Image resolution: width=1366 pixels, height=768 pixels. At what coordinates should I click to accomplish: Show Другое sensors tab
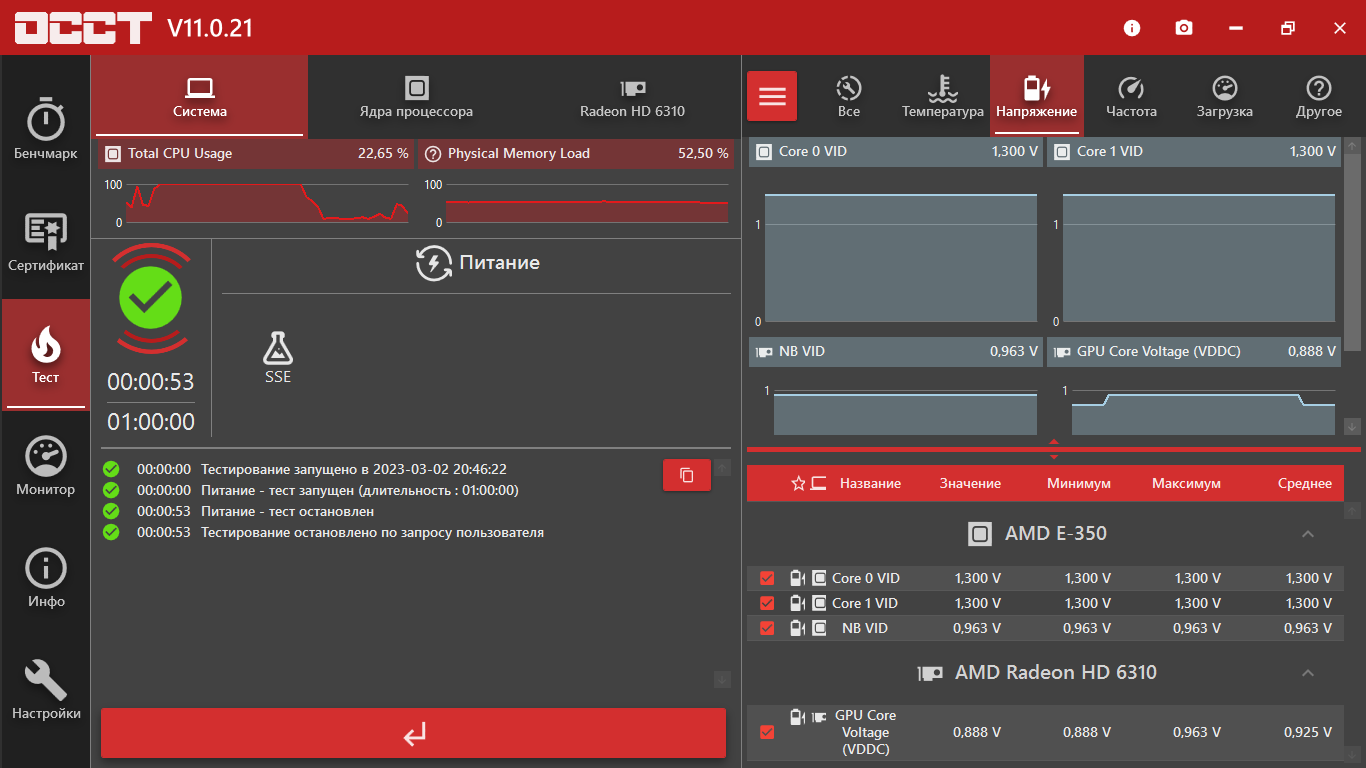1319,97
